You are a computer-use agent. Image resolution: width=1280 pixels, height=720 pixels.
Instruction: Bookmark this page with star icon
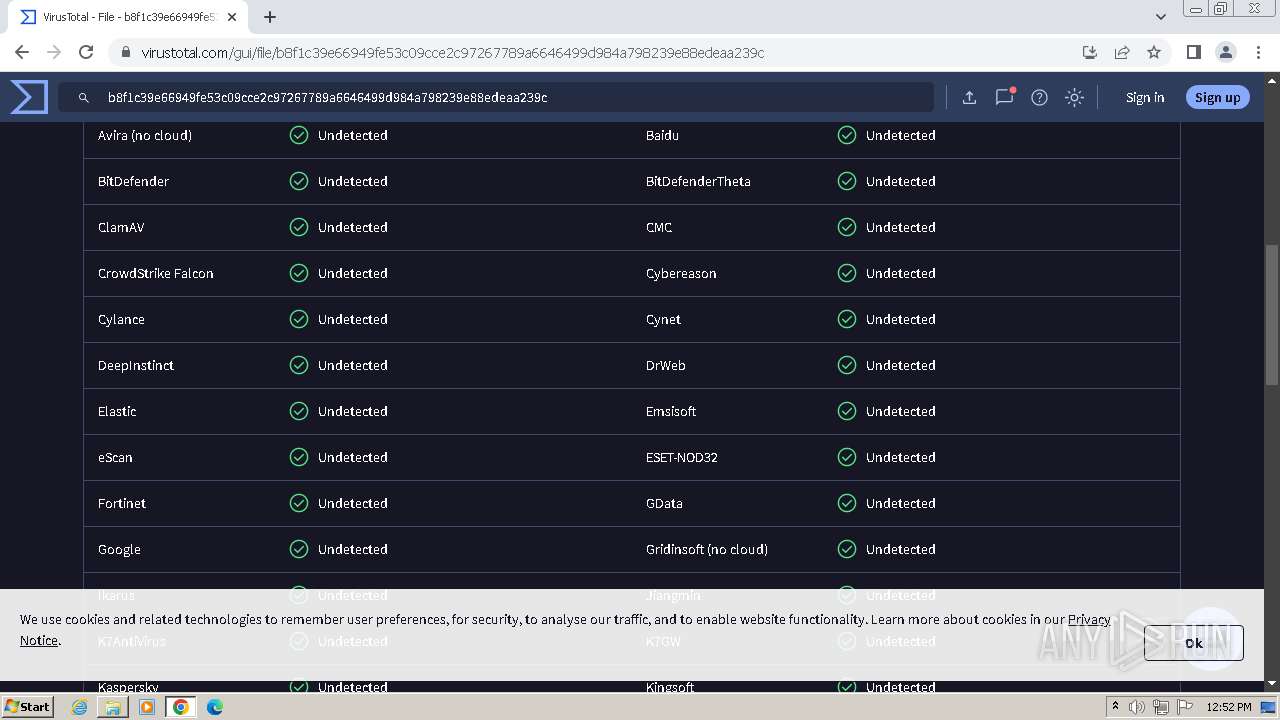coord(1154,52)
